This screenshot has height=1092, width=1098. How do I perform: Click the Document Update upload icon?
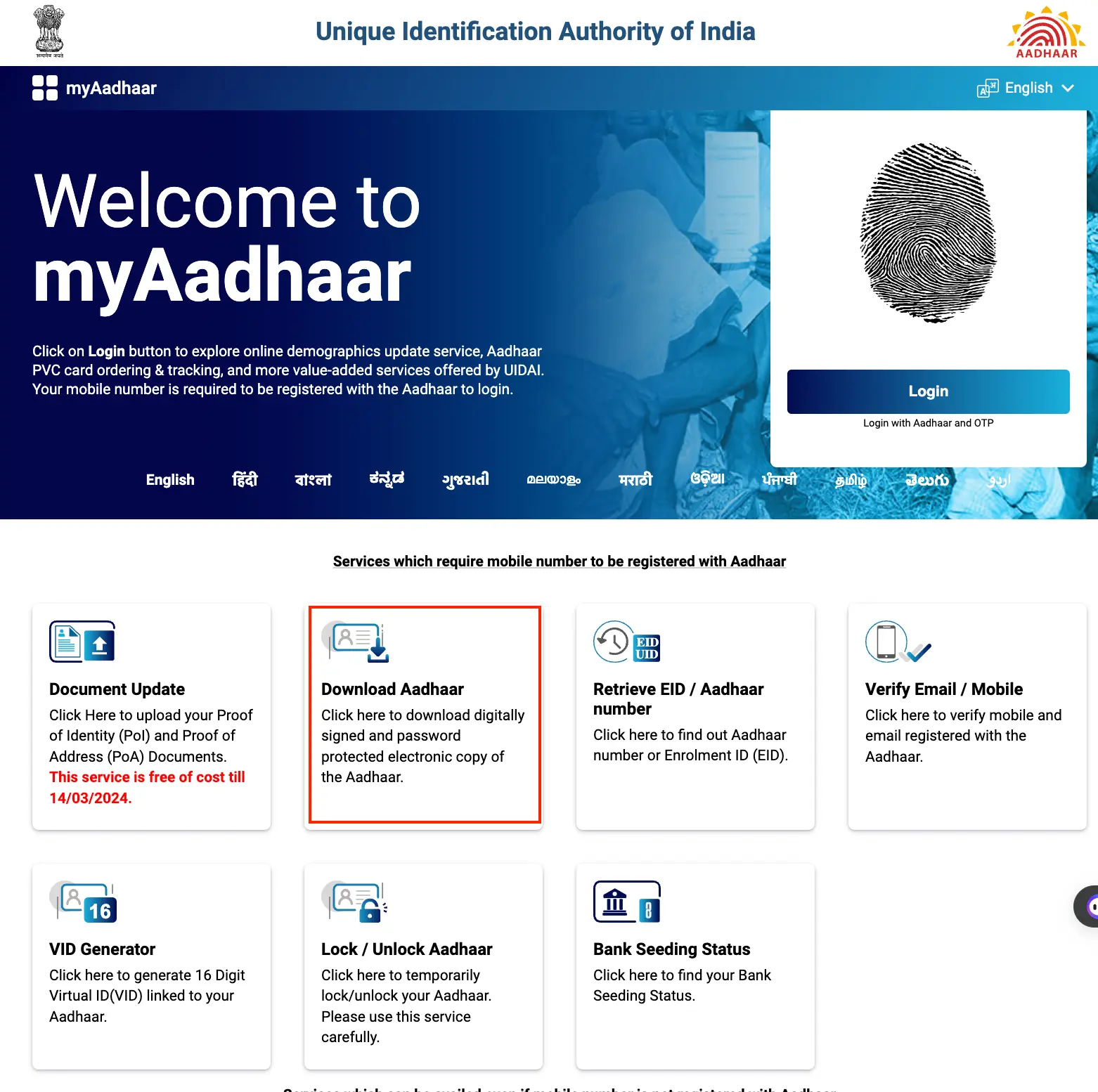coord(82,642)
